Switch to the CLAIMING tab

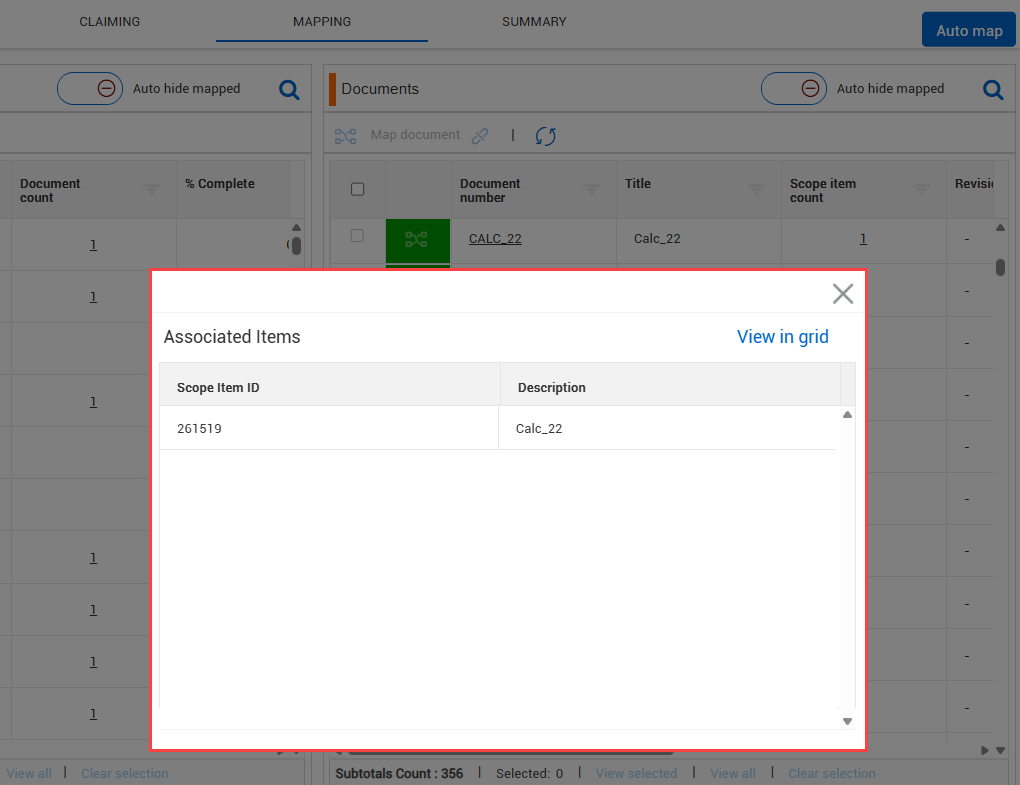pyautogui.click(x=110, y=22)
